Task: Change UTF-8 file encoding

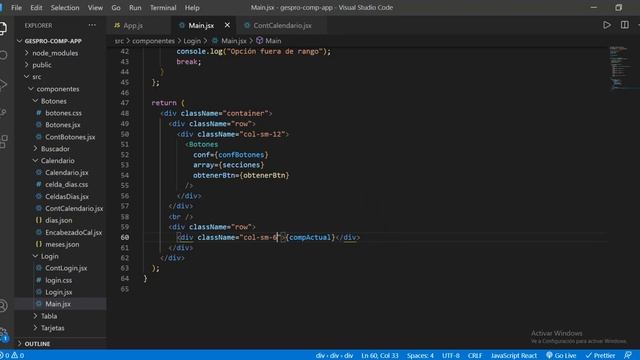Action: pyautogui.click(x=451, y=356)
